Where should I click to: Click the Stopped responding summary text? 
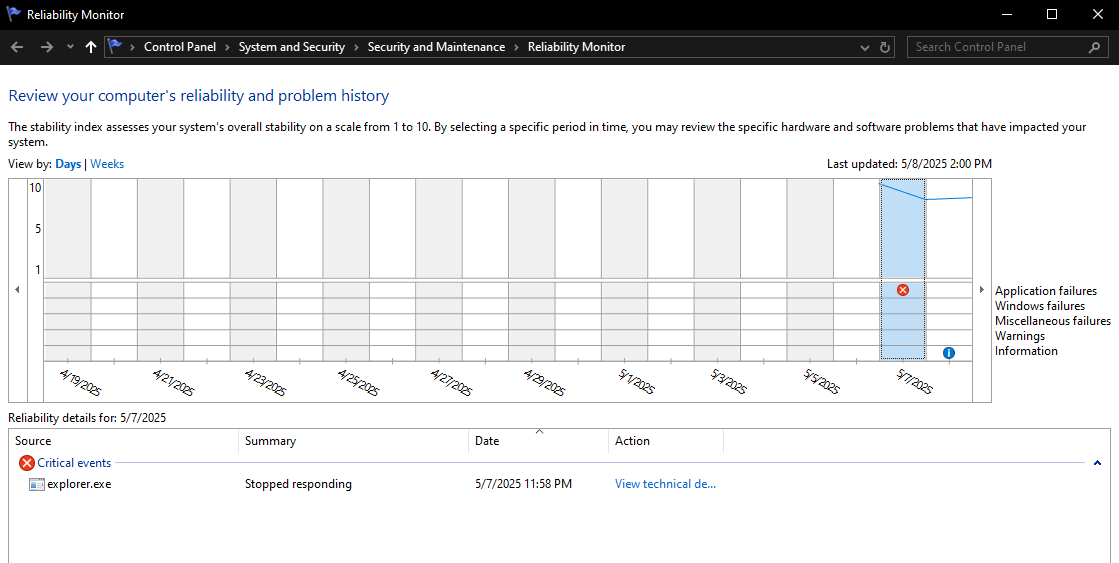pyautogui.click(x=298, y=484)
